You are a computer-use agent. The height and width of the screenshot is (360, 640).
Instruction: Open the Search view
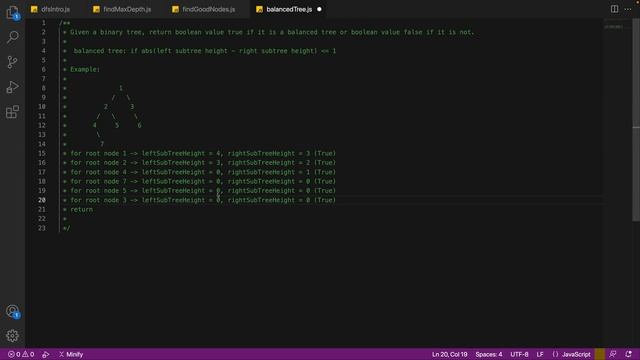[12, 37]
